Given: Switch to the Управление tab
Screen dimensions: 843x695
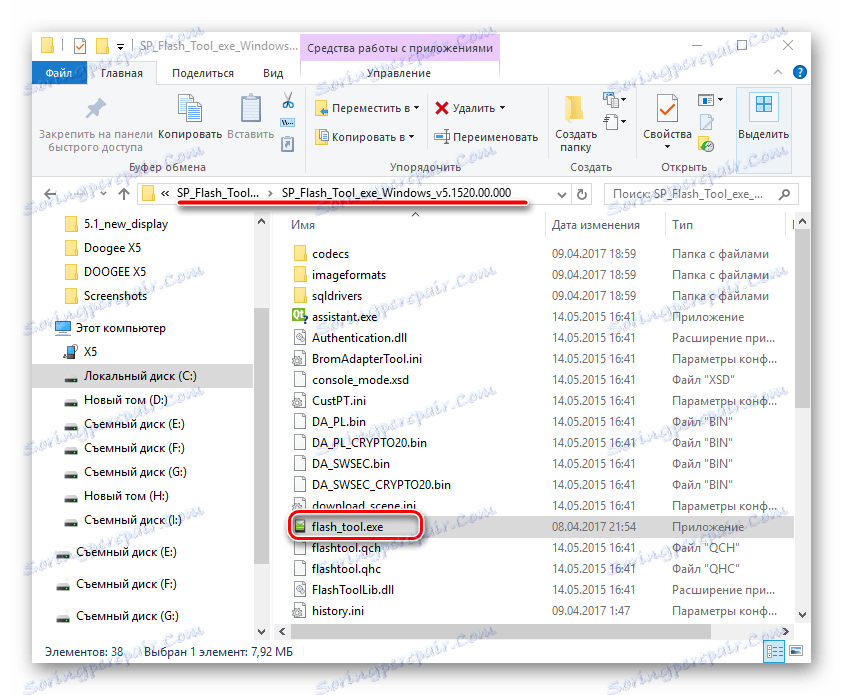Looking at the screenshot, I should click(398, 73).
